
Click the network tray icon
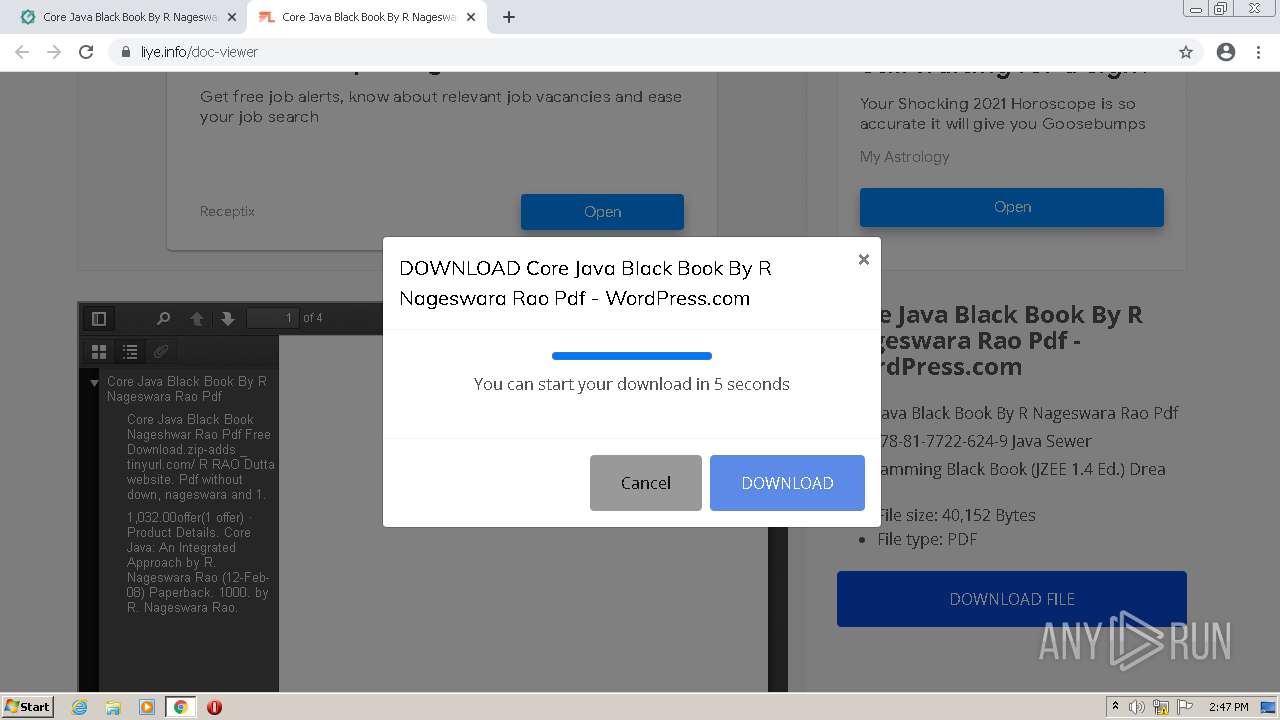[1161, 707]
